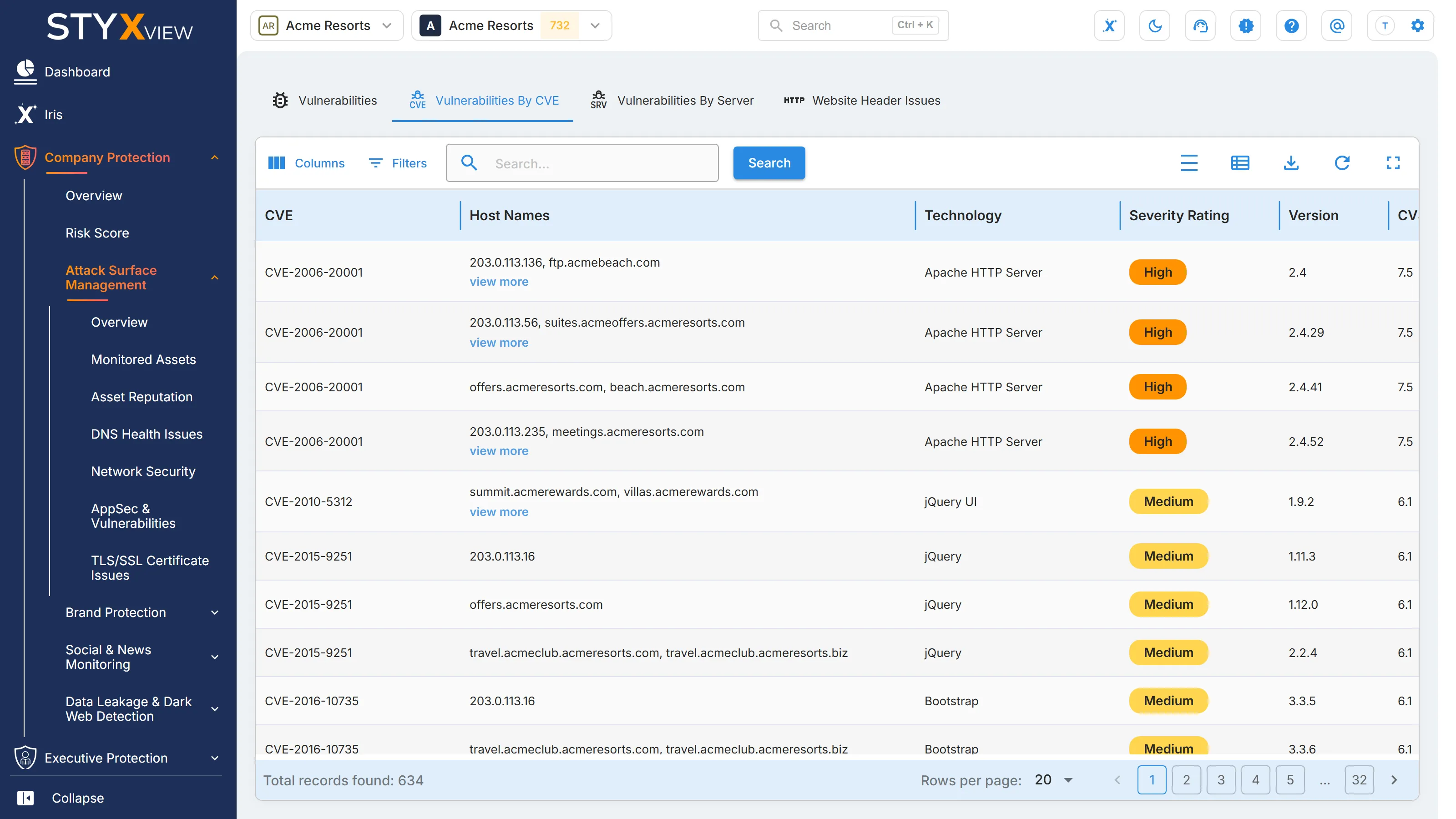Go to page 32 of results
Viewport: 1456px width, 819px height.
coord(1359,779)
